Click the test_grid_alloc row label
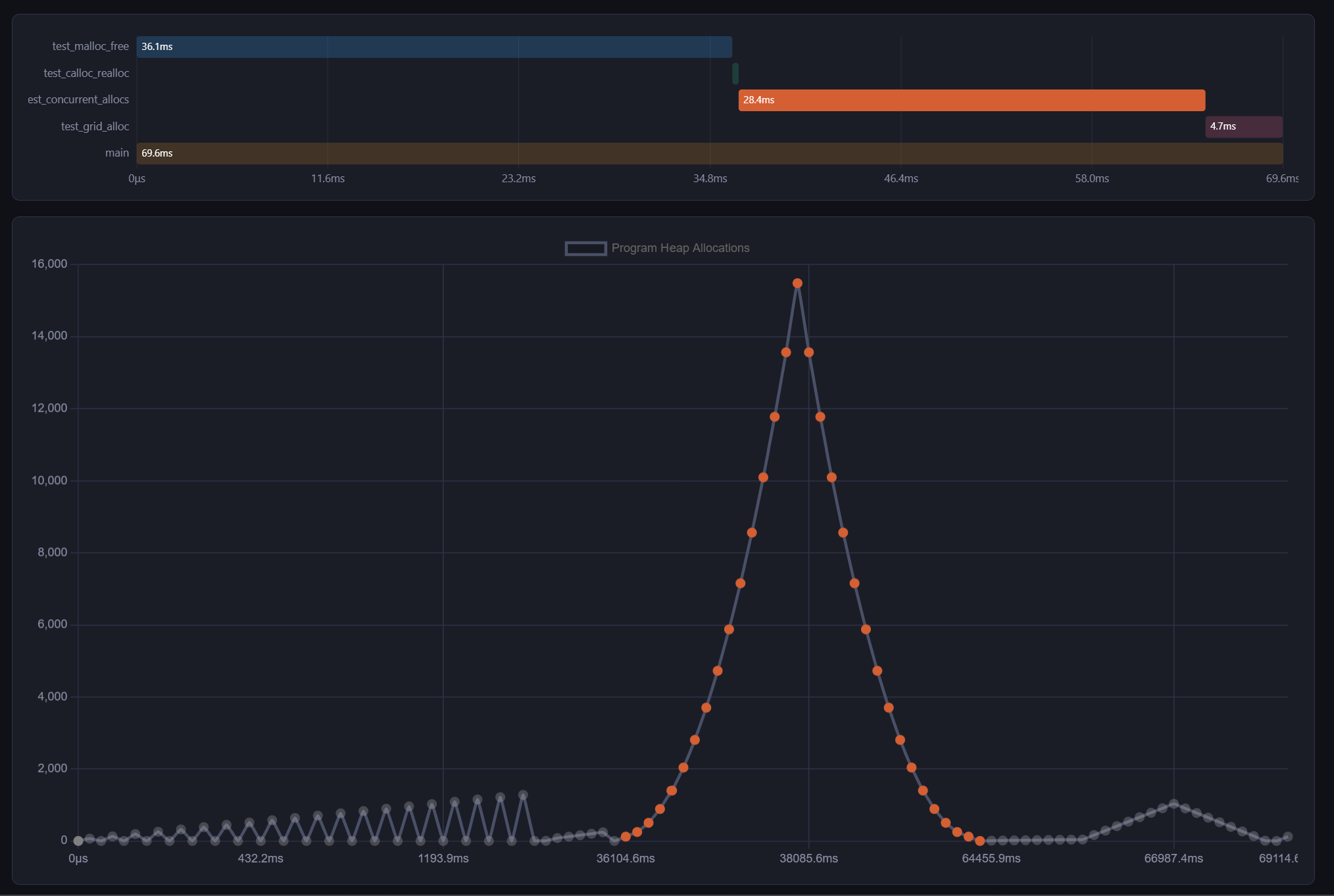 (x=95, y=127)
